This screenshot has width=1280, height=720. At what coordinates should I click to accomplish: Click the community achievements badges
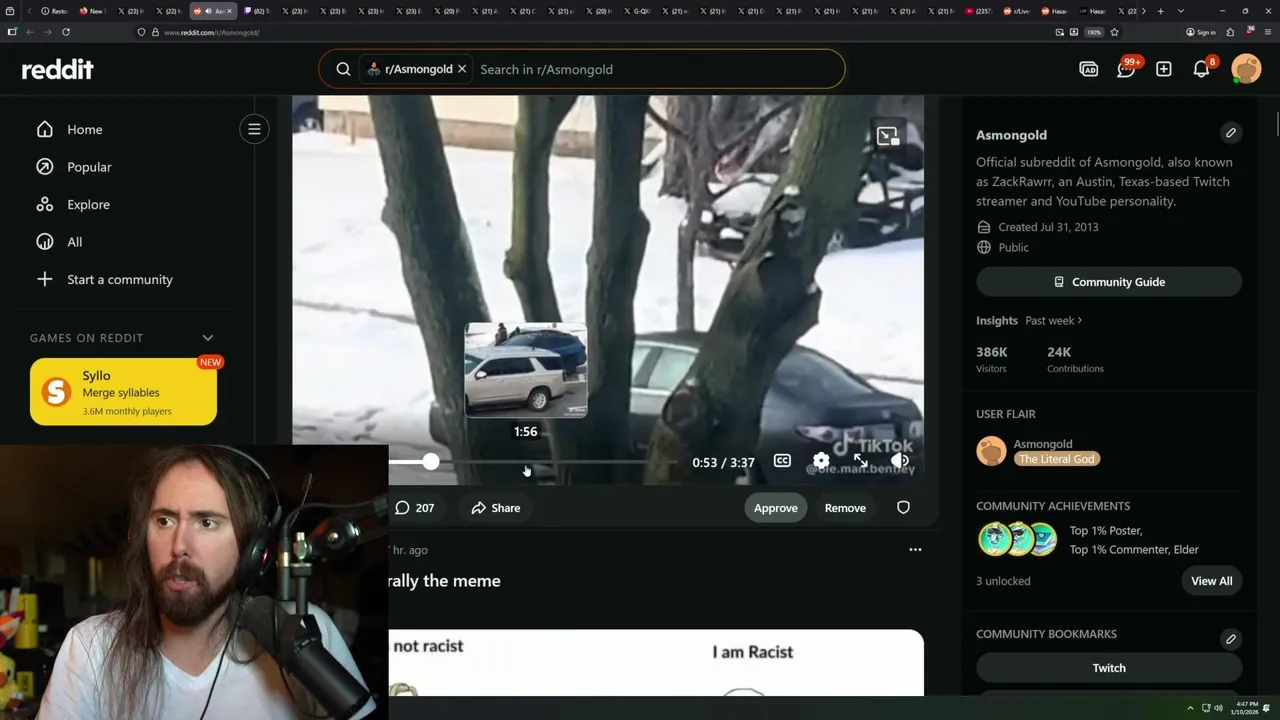coord(1017,540)
